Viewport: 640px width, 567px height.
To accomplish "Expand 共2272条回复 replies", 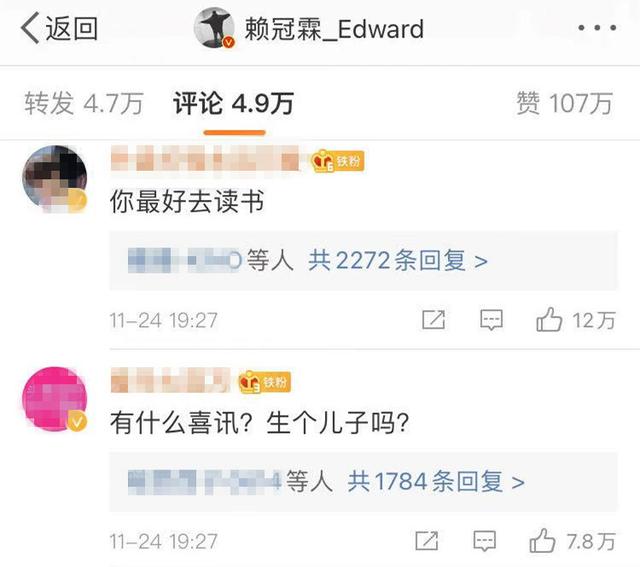I will click(x=398, y=260).
